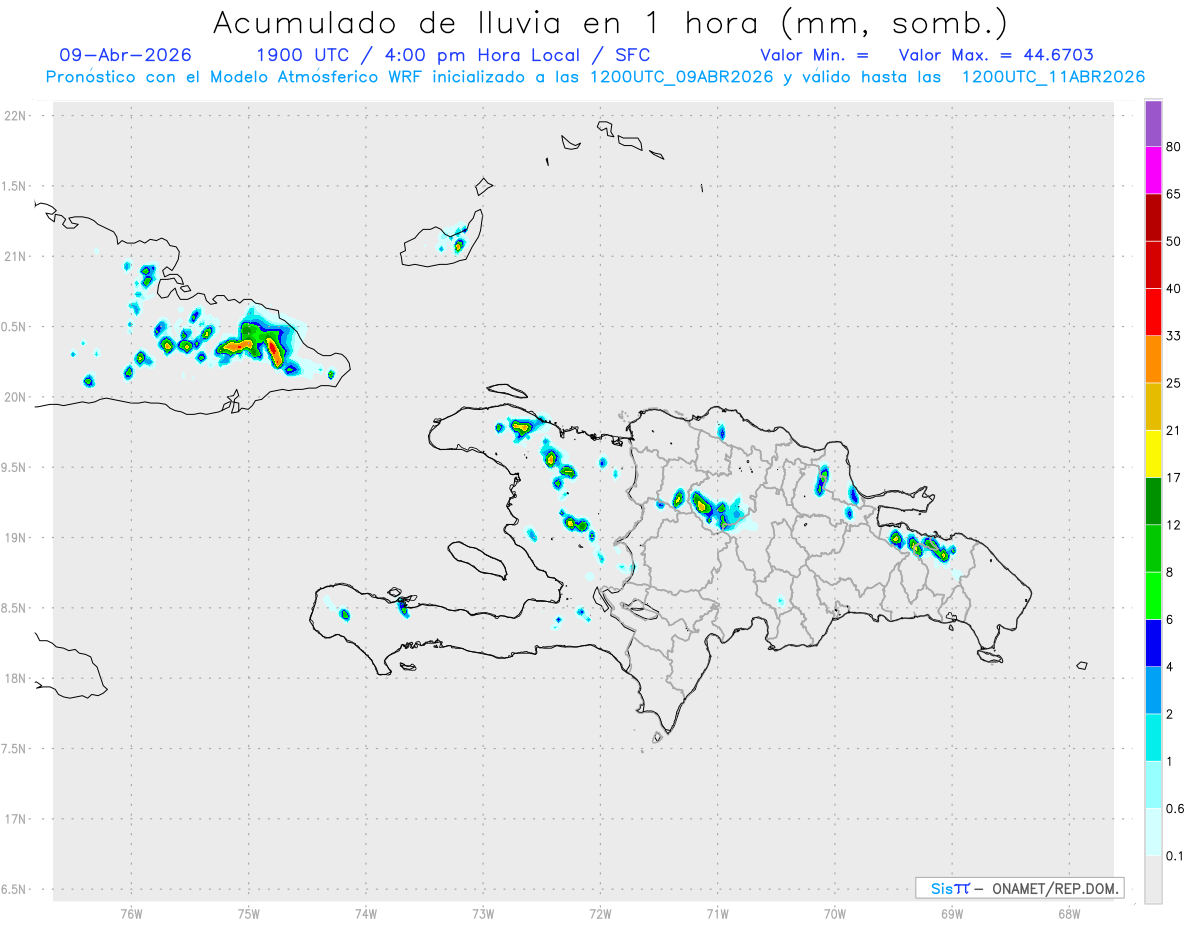Click the WRF model forecast subtitle line
This screenshot has height=927, width=1200.
[x=596, y=77]
